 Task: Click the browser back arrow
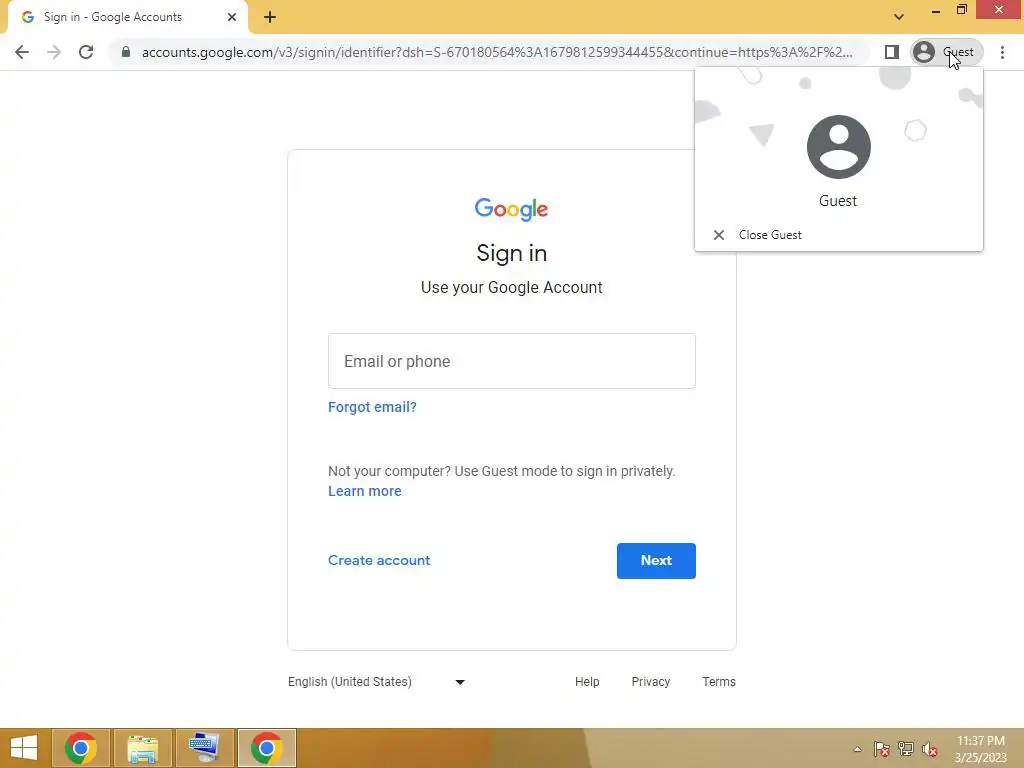pyautogui.click(x=22, y=52)
